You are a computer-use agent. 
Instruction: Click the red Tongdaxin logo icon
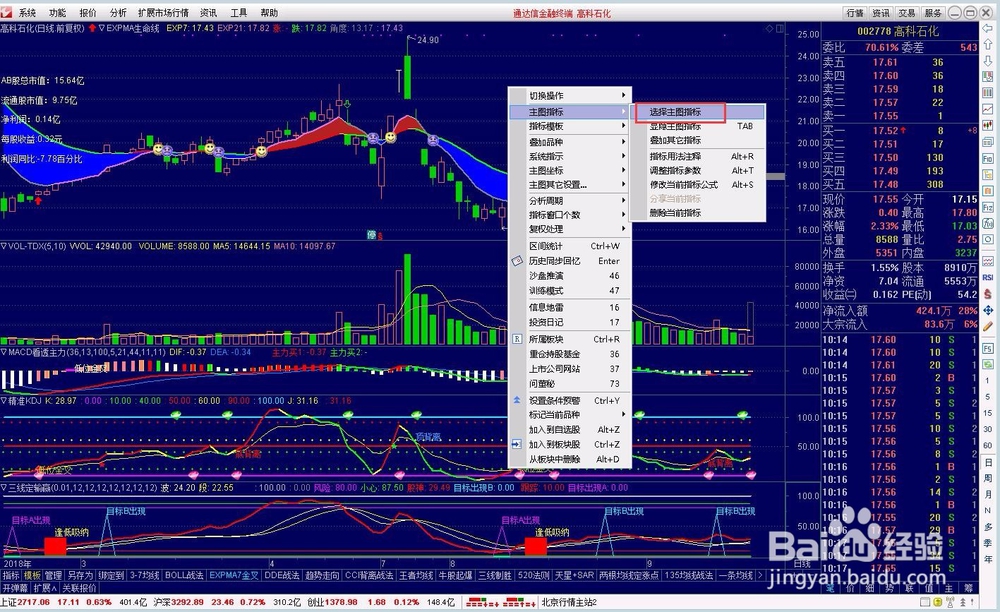[x=6, y=12]
